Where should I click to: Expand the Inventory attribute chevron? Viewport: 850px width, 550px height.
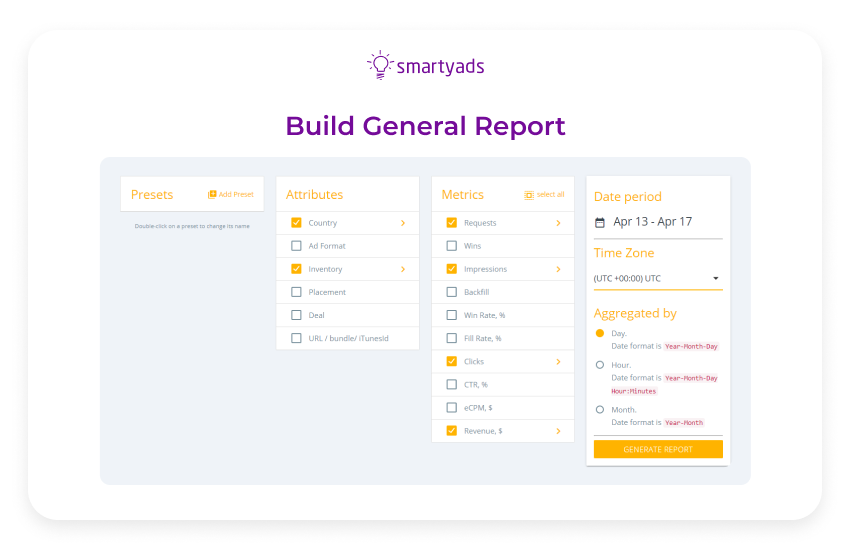pos(403,269)
